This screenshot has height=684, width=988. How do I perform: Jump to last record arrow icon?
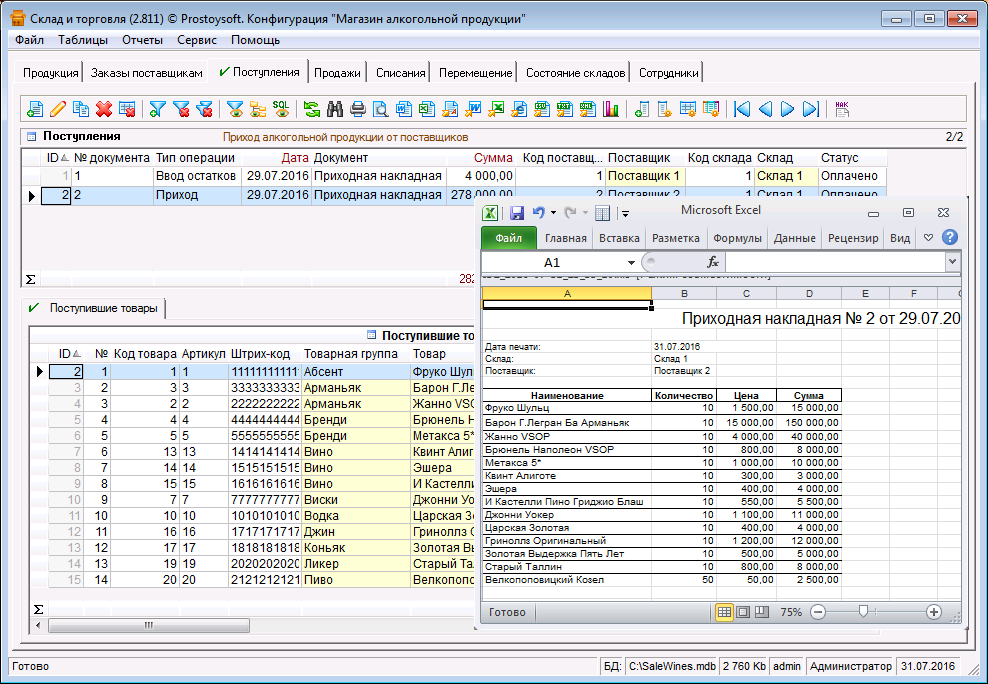coord(811,109)
